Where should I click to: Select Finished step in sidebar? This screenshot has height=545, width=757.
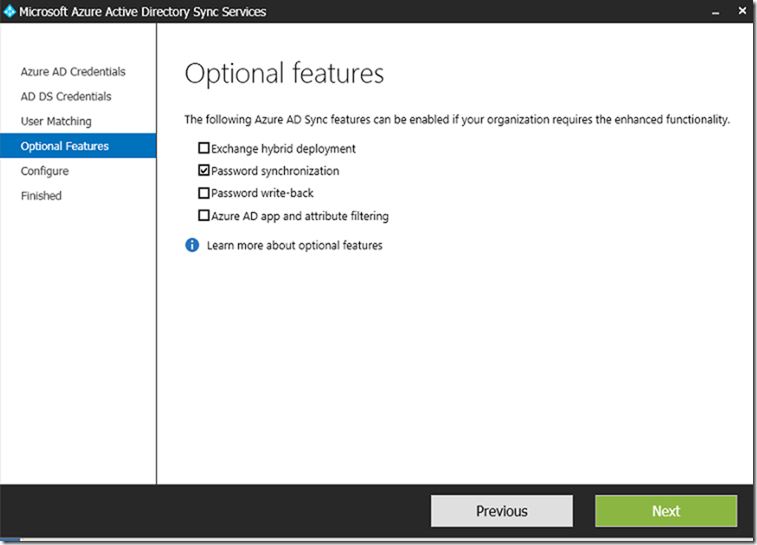[41, 196]
